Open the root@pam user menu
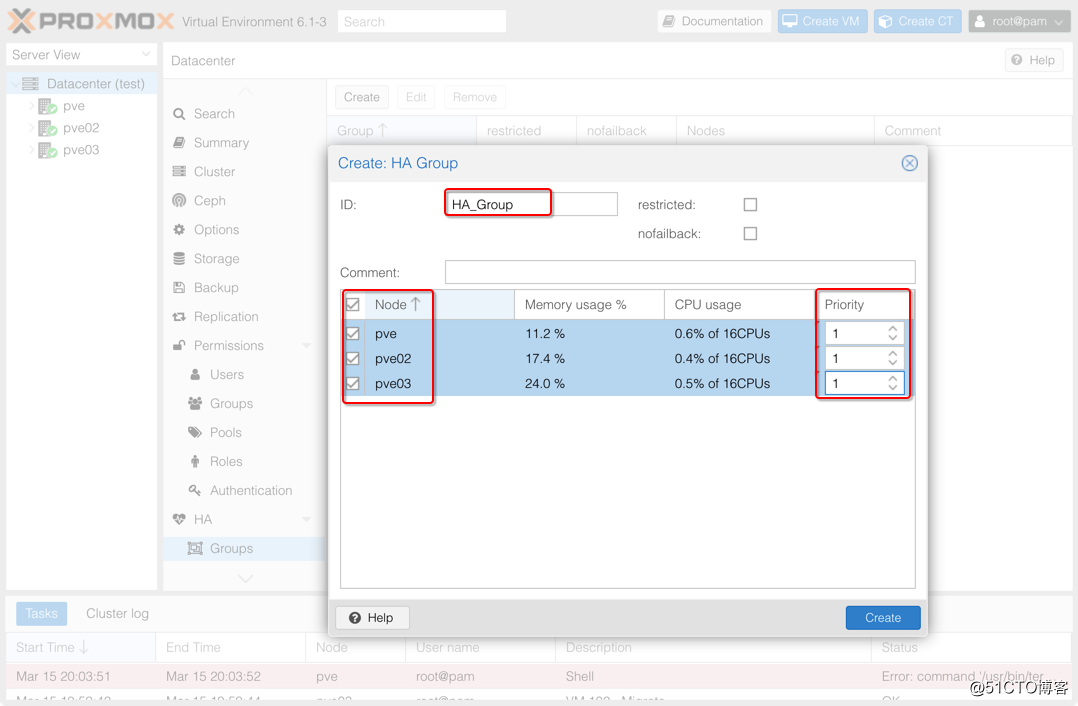The width and height of the screenshot is (1078, 706). click(x=1019, y=21)
